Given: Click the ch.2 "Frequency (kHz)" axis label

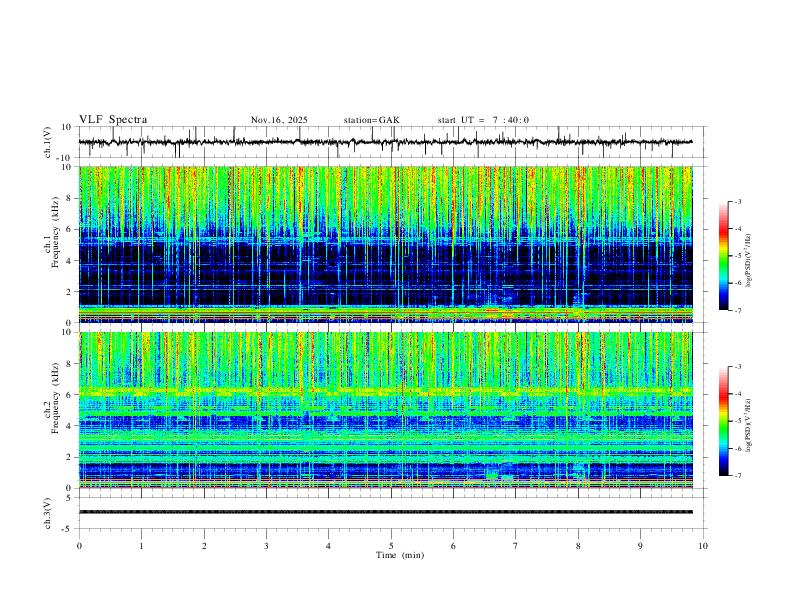Looking at the screenshot, I should click(x=55, y=398).
